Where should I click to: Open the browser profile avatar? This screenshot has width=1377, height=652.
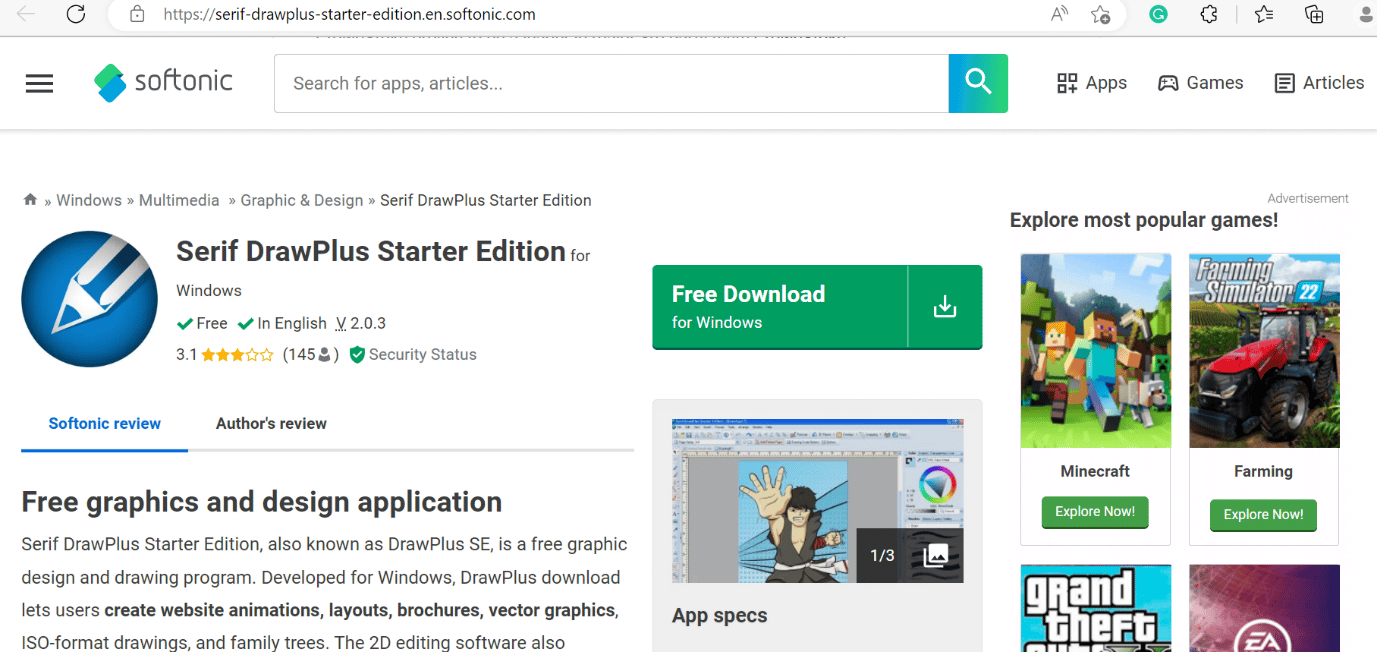[x=1367, y=14]
